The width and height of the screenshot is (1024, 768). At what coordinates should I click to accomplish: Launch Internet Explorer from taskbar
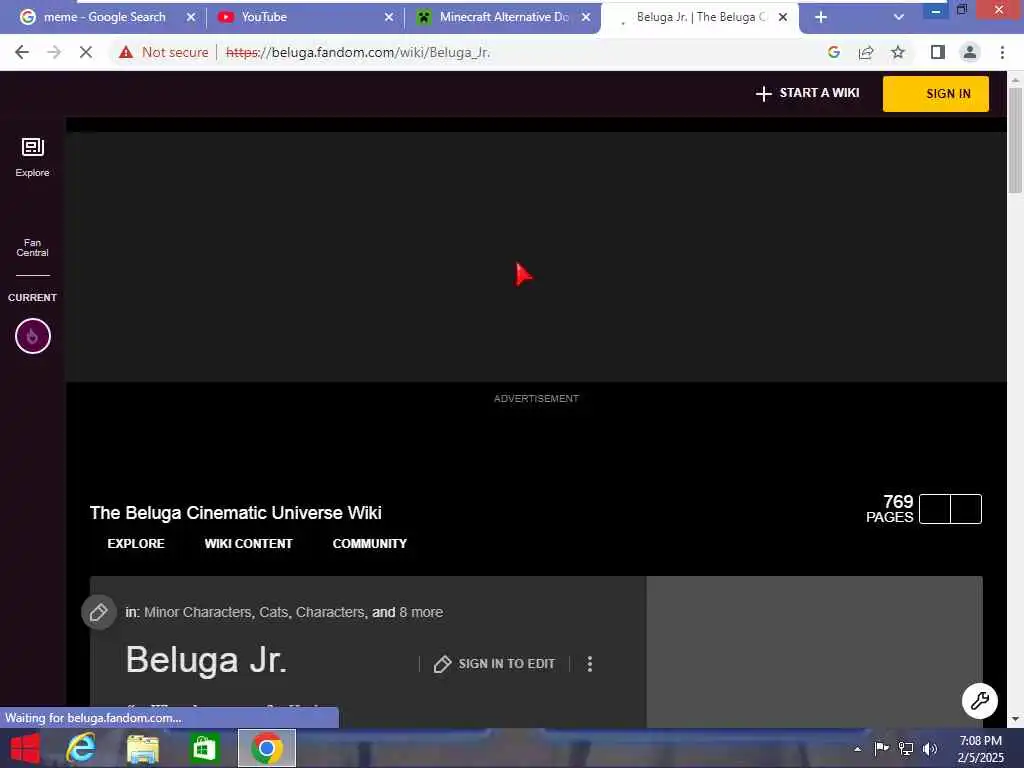tap(82, 748)
